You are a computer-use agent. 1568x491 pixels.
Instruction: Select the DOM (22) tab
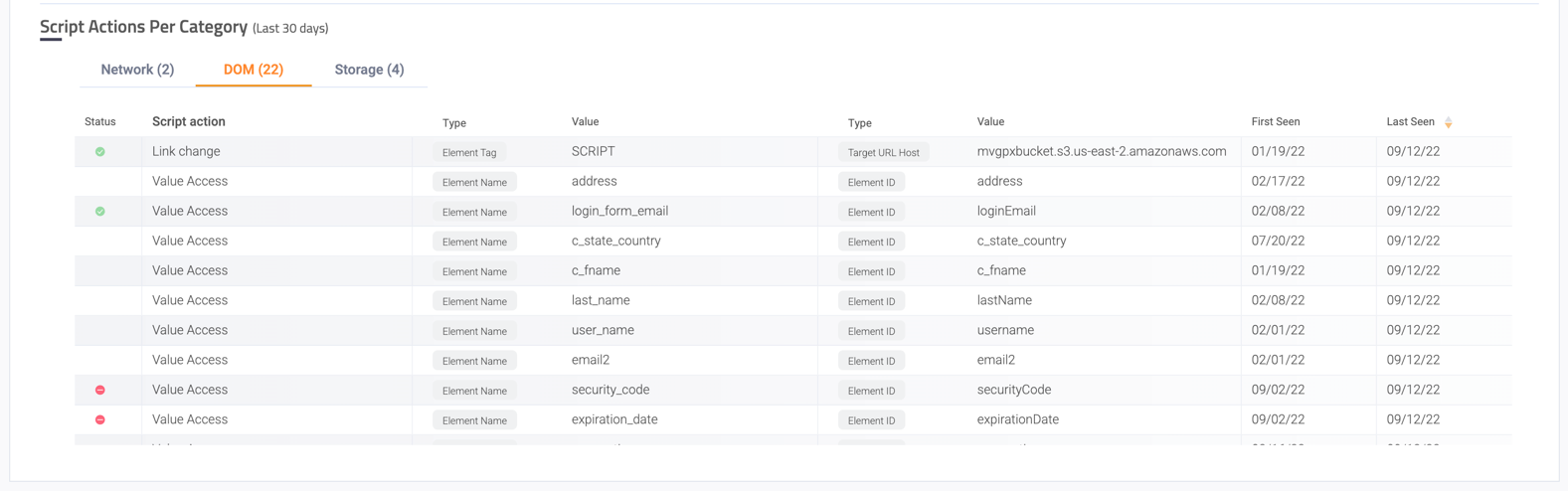(x=254, y=70)
